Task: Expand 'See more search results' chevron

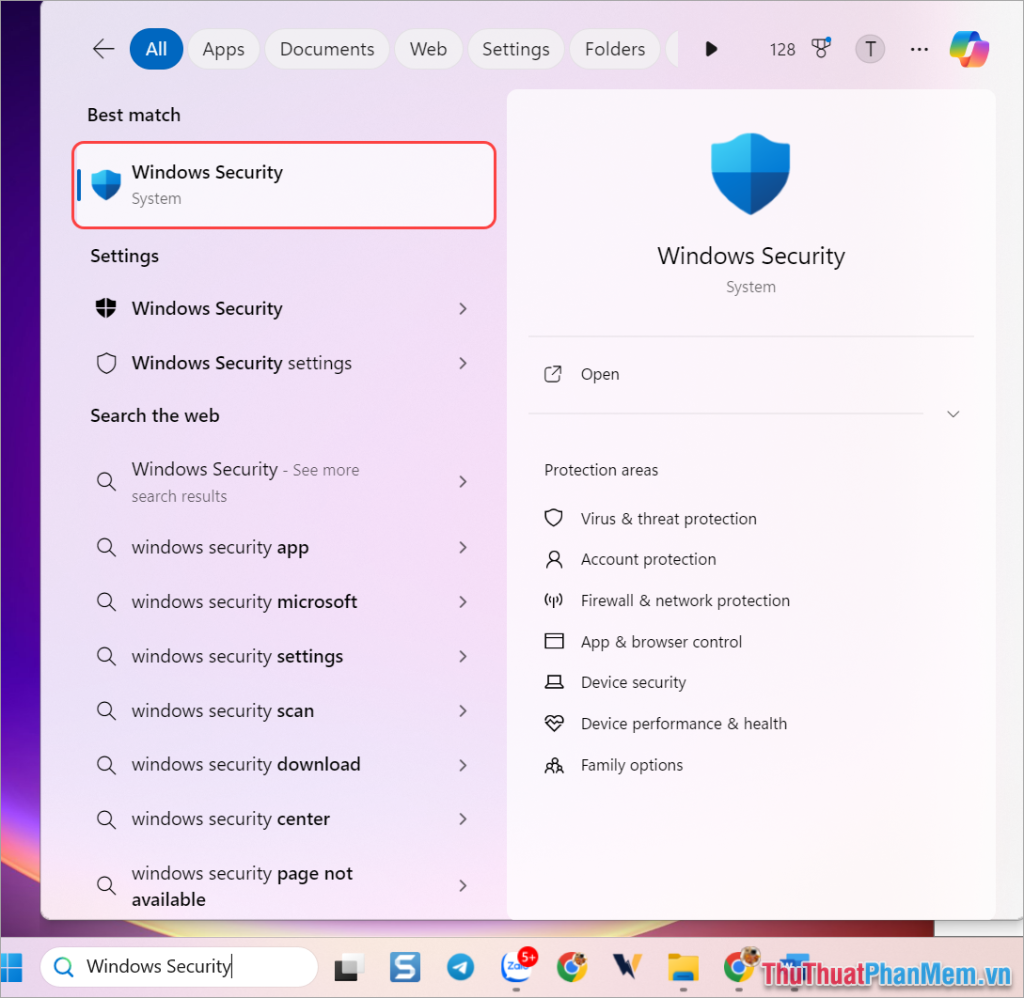Action: coord(462,482)
